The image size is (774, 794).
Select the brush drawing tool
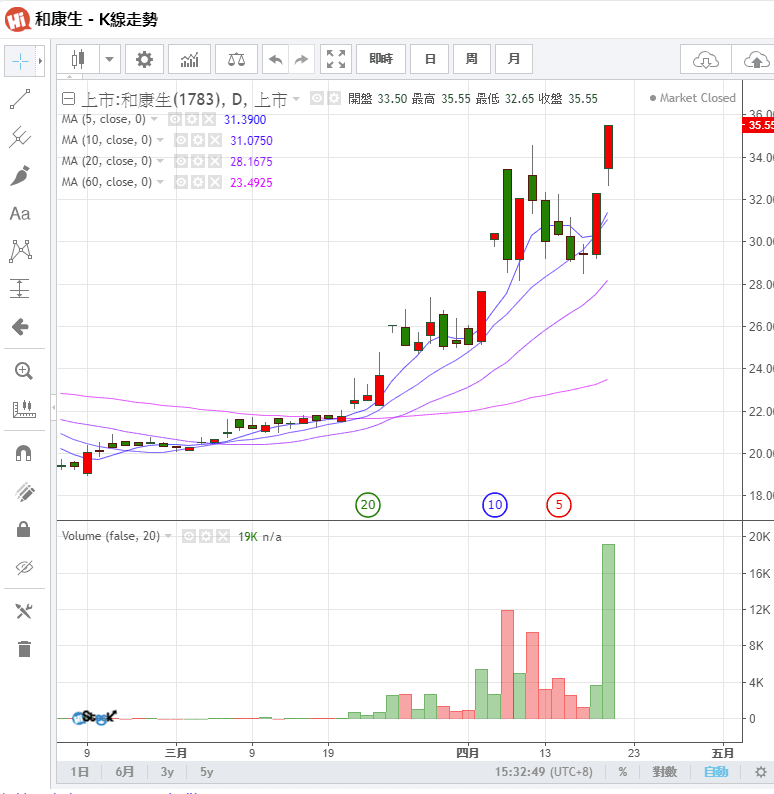click(20, 175)
